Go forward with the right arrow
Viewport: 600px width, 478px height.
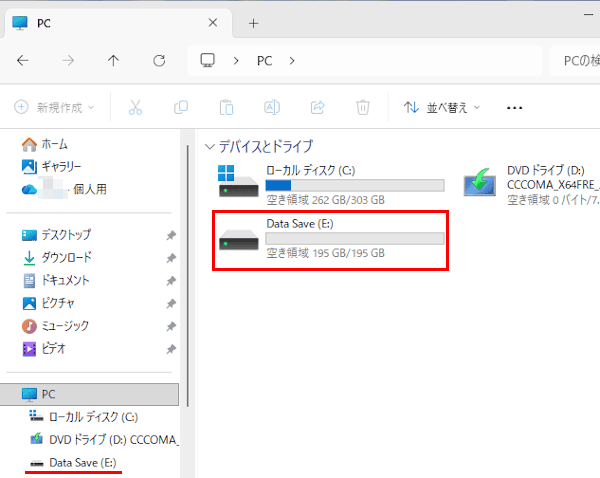coord(68,60)
